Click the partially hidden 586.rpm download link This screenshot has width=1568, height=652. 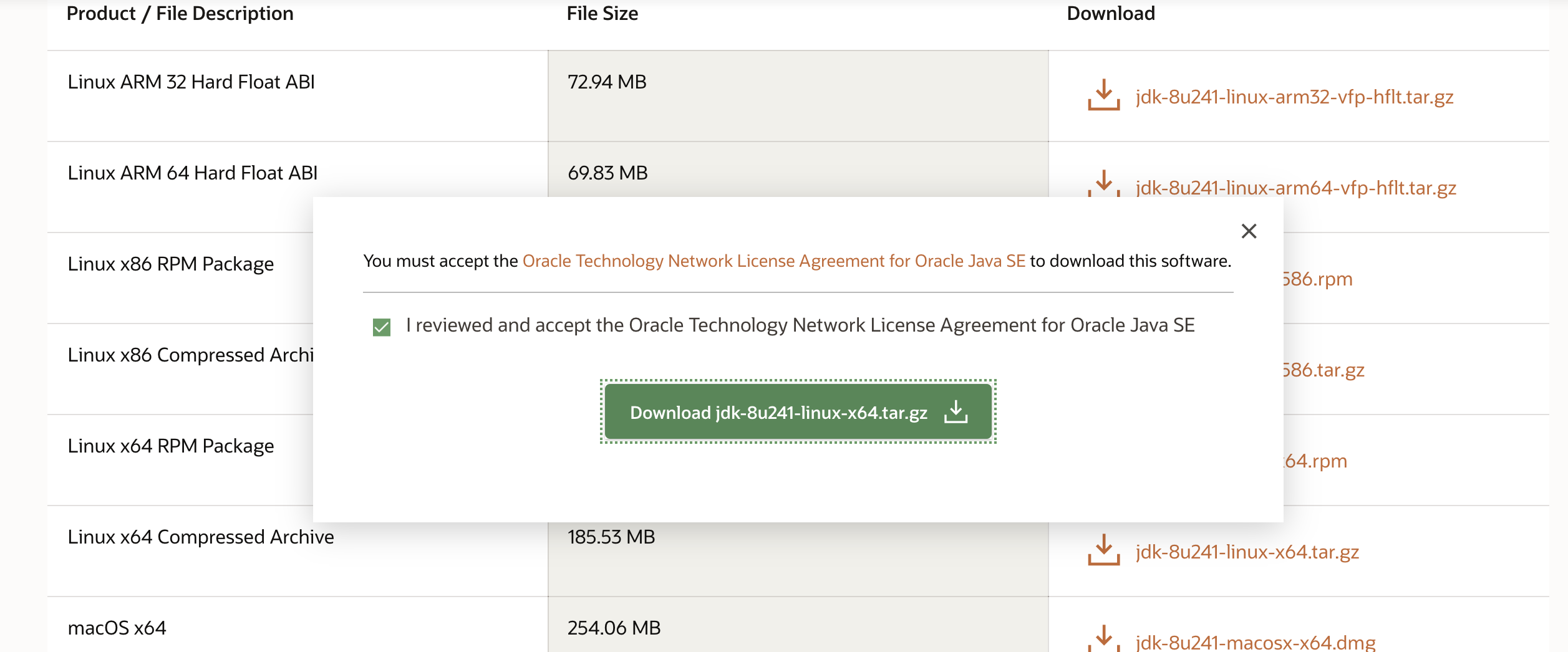[x=1318, y=279]
